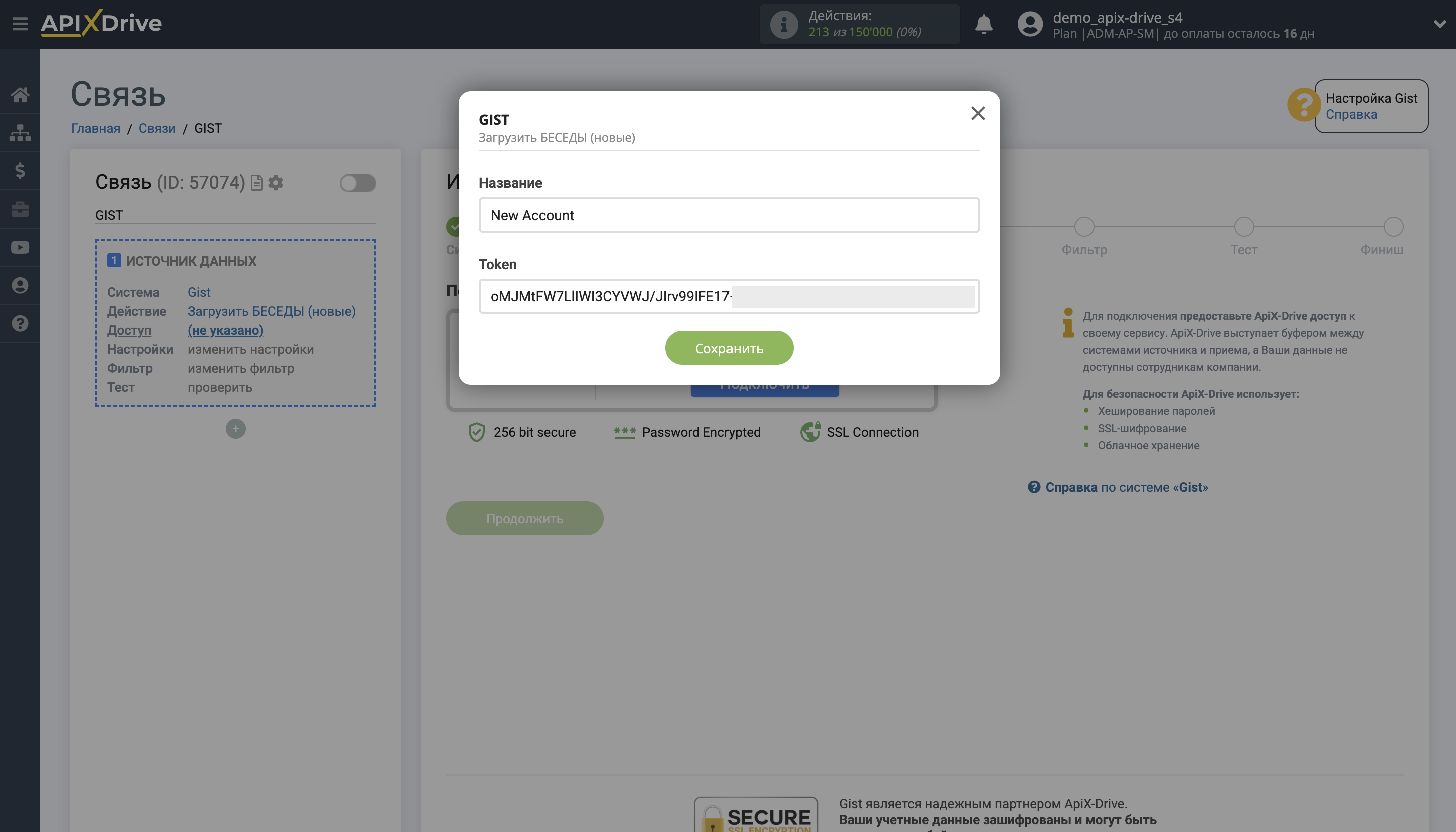This screenshot has width=1456, height=832.
Task: Click the Token input field
Action: pyautogui.click(x=729, y=296)
